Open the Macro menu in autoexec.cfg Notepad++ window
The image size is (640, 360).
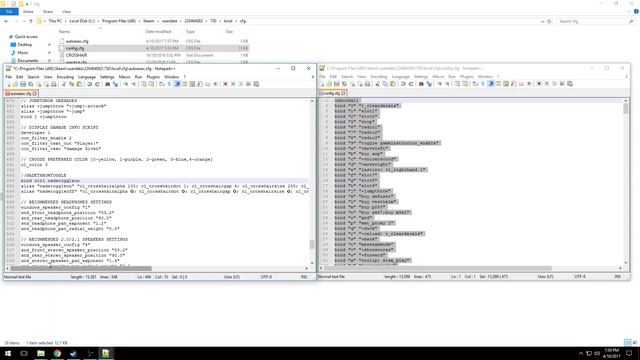[x=124, y=77]
